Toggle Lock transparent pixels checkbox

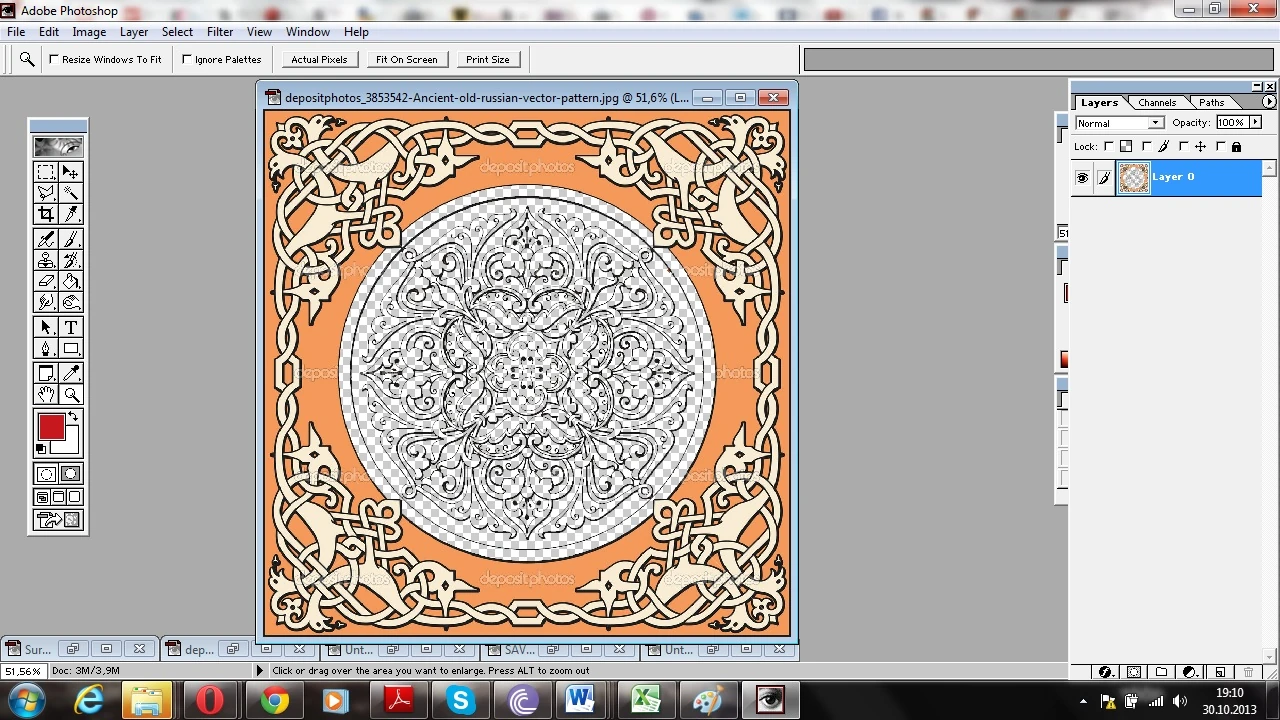click(1108, 147)
